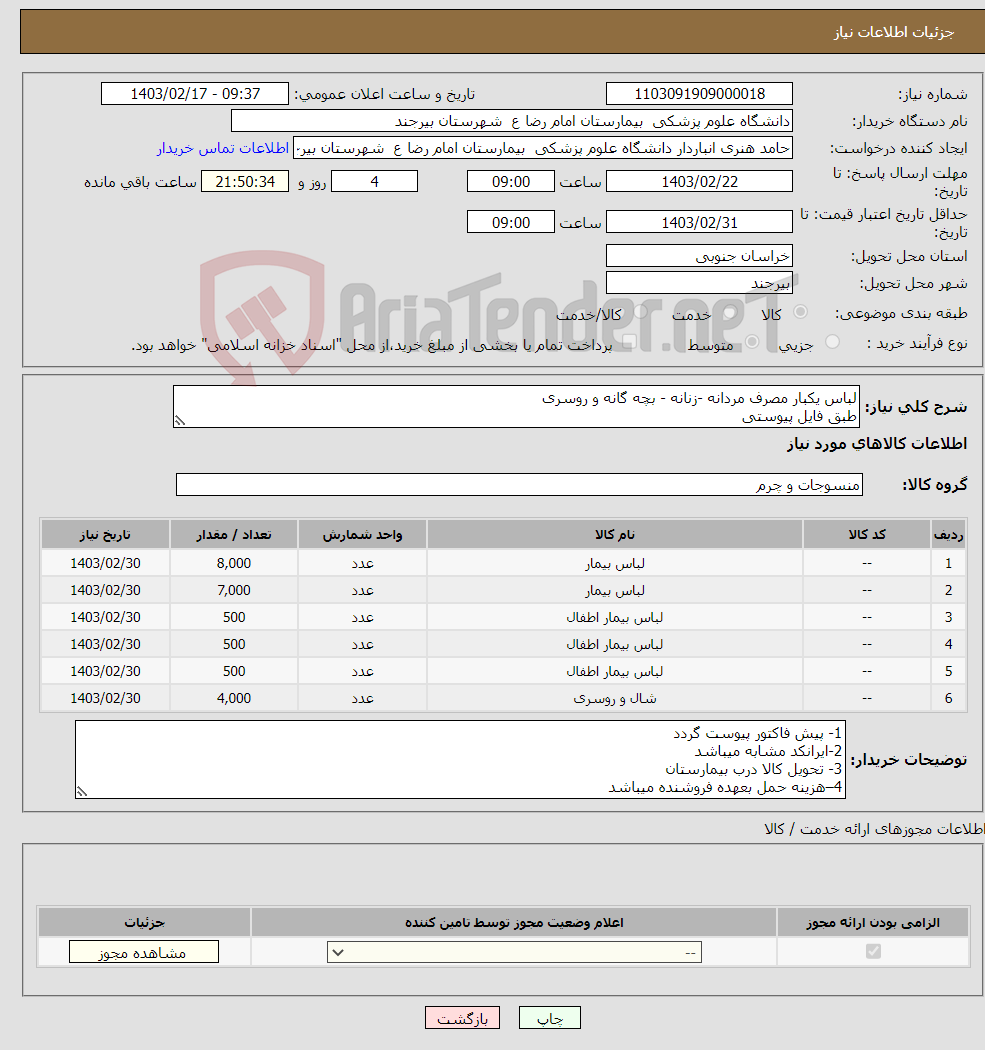Click the چاپ (print) button

tap(549, 1018)
